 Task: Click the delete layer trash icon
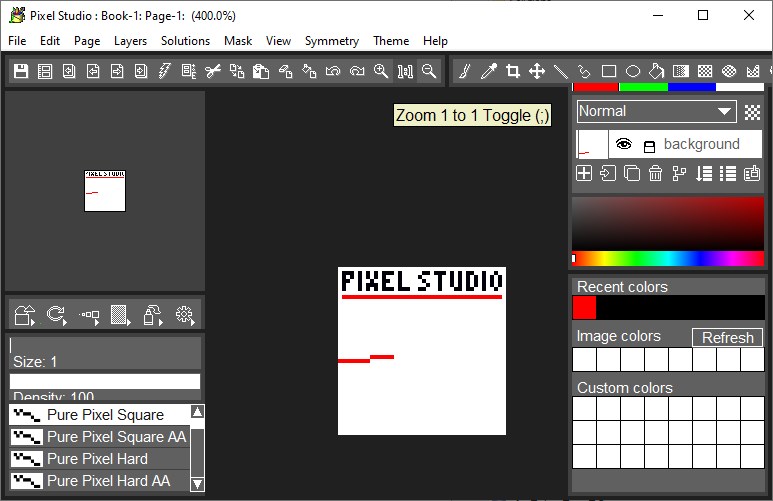point(656,174)
